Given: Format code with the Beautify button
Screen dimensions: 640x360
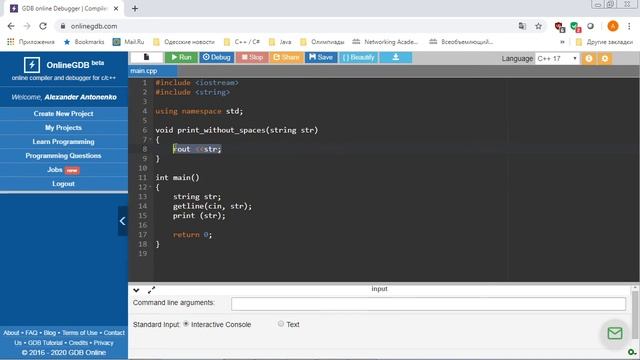Looking at the screenshot, I should [358, 57].
